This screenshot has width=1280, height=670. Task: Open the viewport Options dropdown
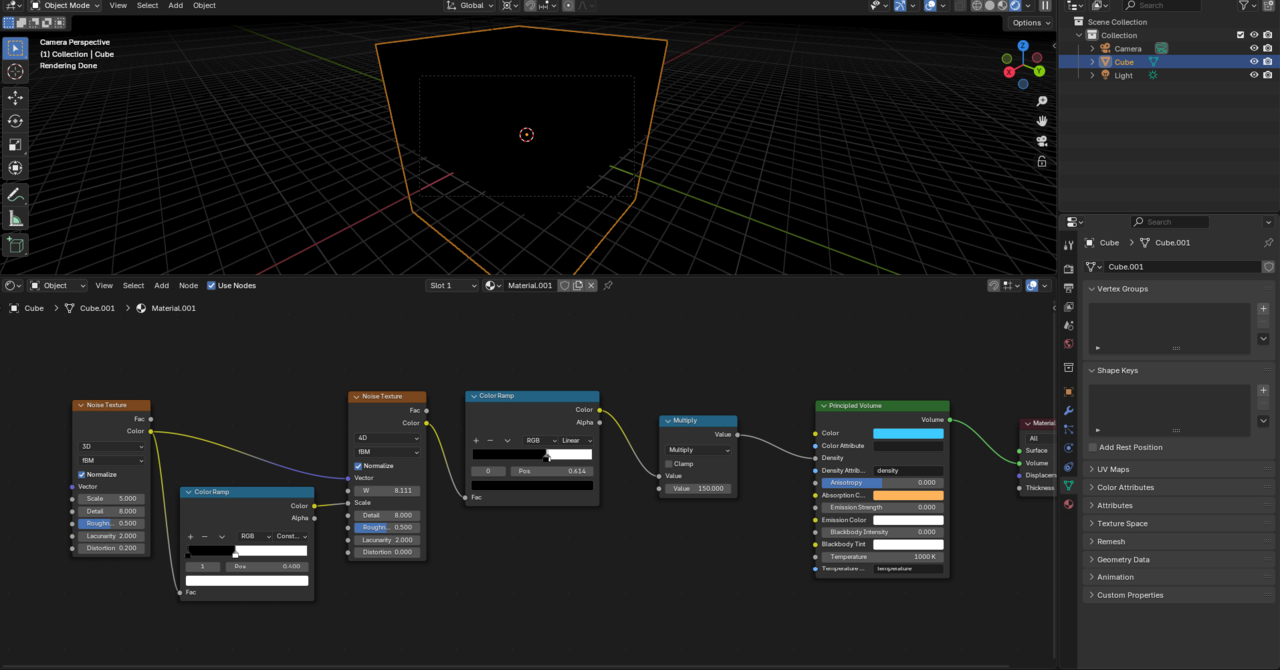(1030, 22)
